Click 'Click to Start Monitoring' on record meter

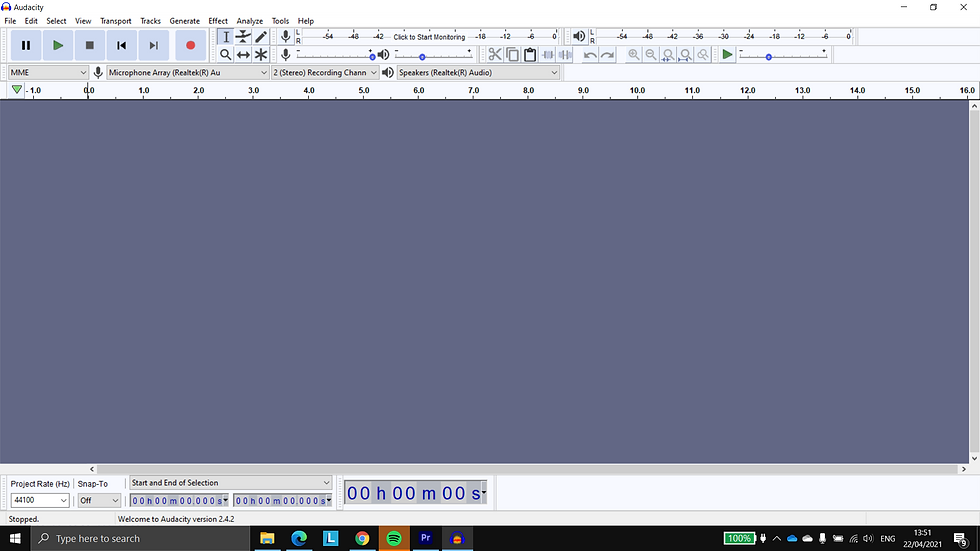click(x=429, y=37)
